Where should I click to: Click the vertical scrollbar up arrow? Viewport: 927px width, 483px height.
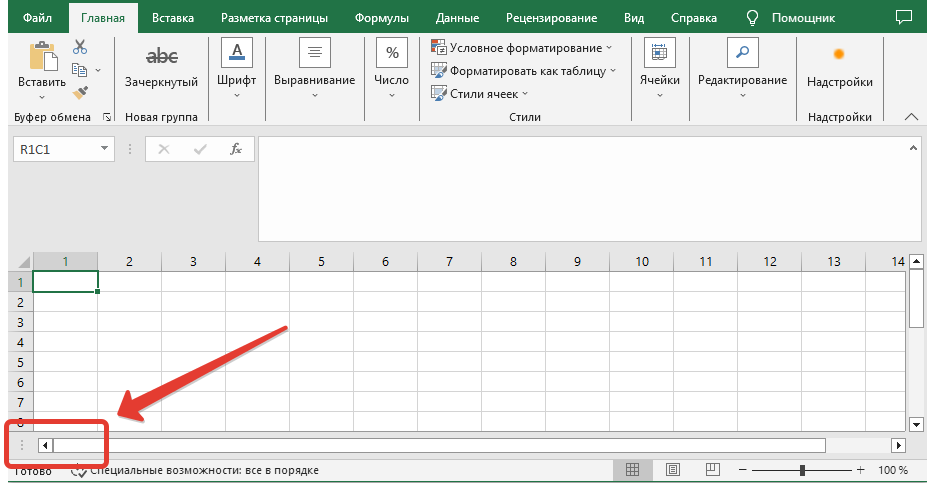(916, 261)
